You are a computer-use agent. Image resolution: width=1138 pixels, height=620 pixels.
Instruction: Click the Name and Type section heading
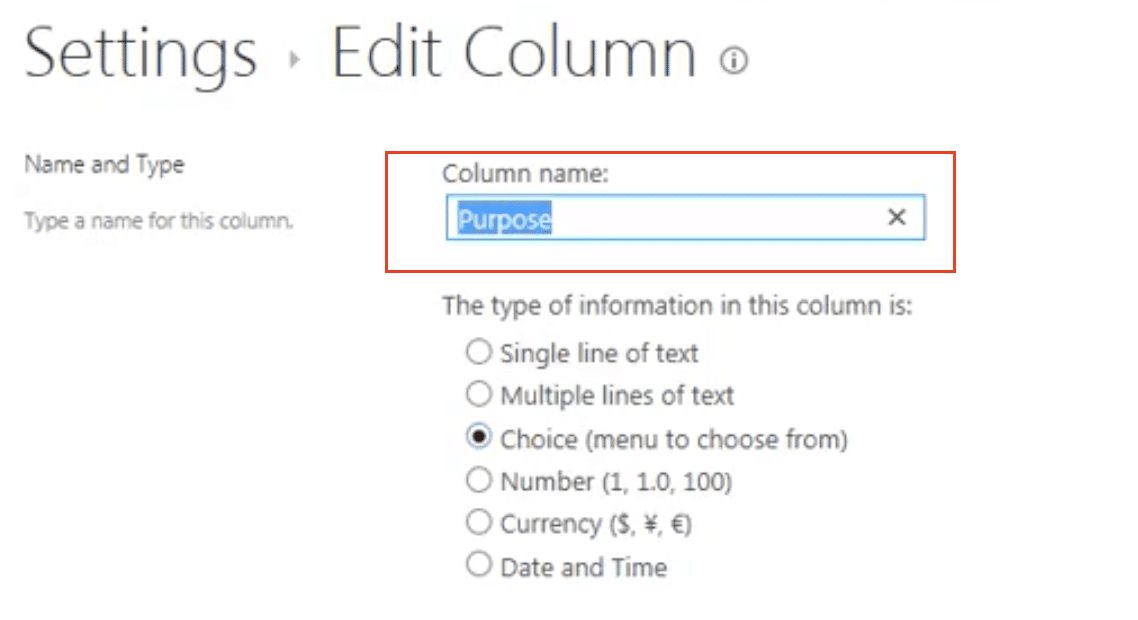[105, 165]
